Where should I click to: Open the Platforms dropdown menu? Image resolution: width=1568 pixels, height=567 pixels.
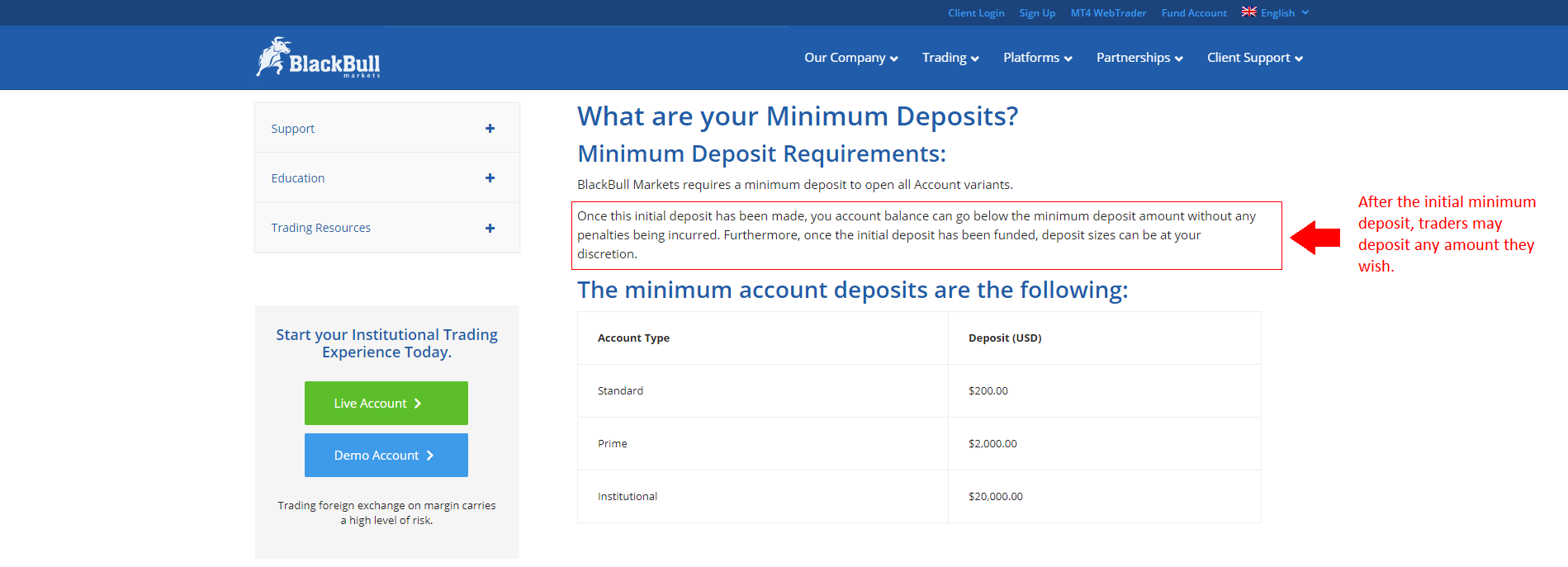click(x=1037, y=58)
